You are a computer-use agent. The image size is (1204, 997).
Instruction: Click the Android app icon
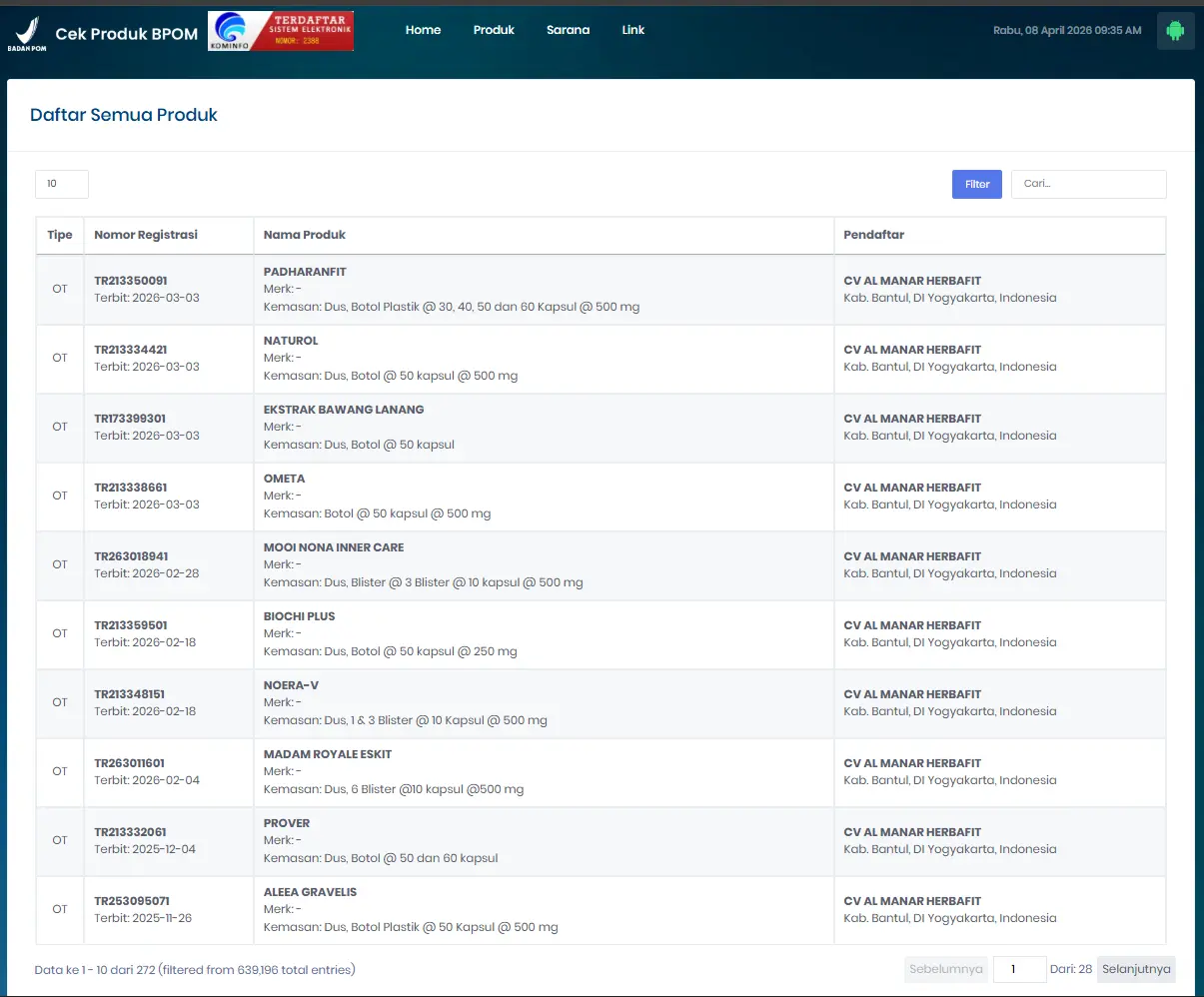[x=1175, y=31]
